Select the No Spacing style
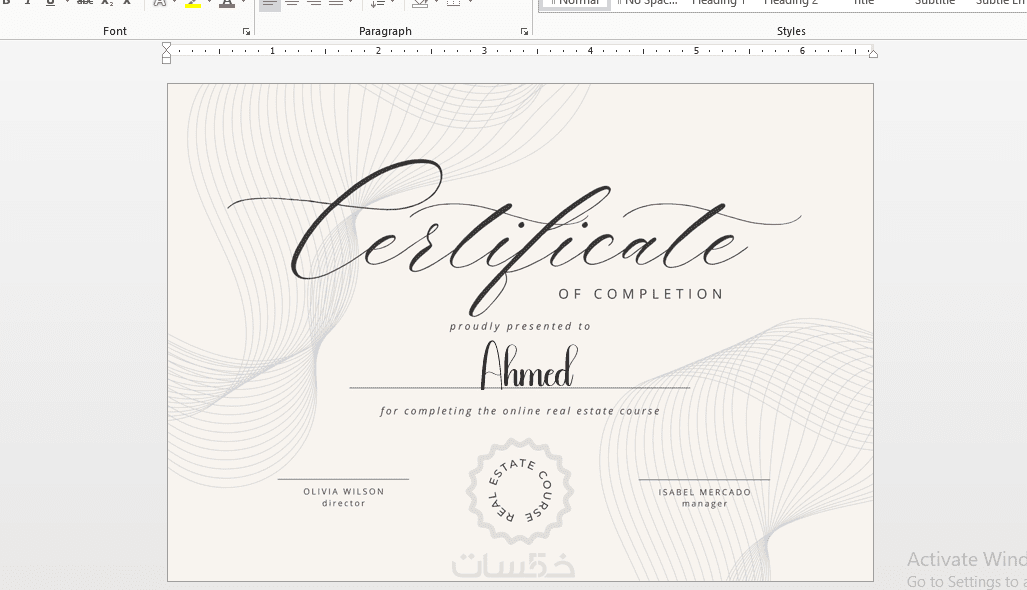 point(647,4)
